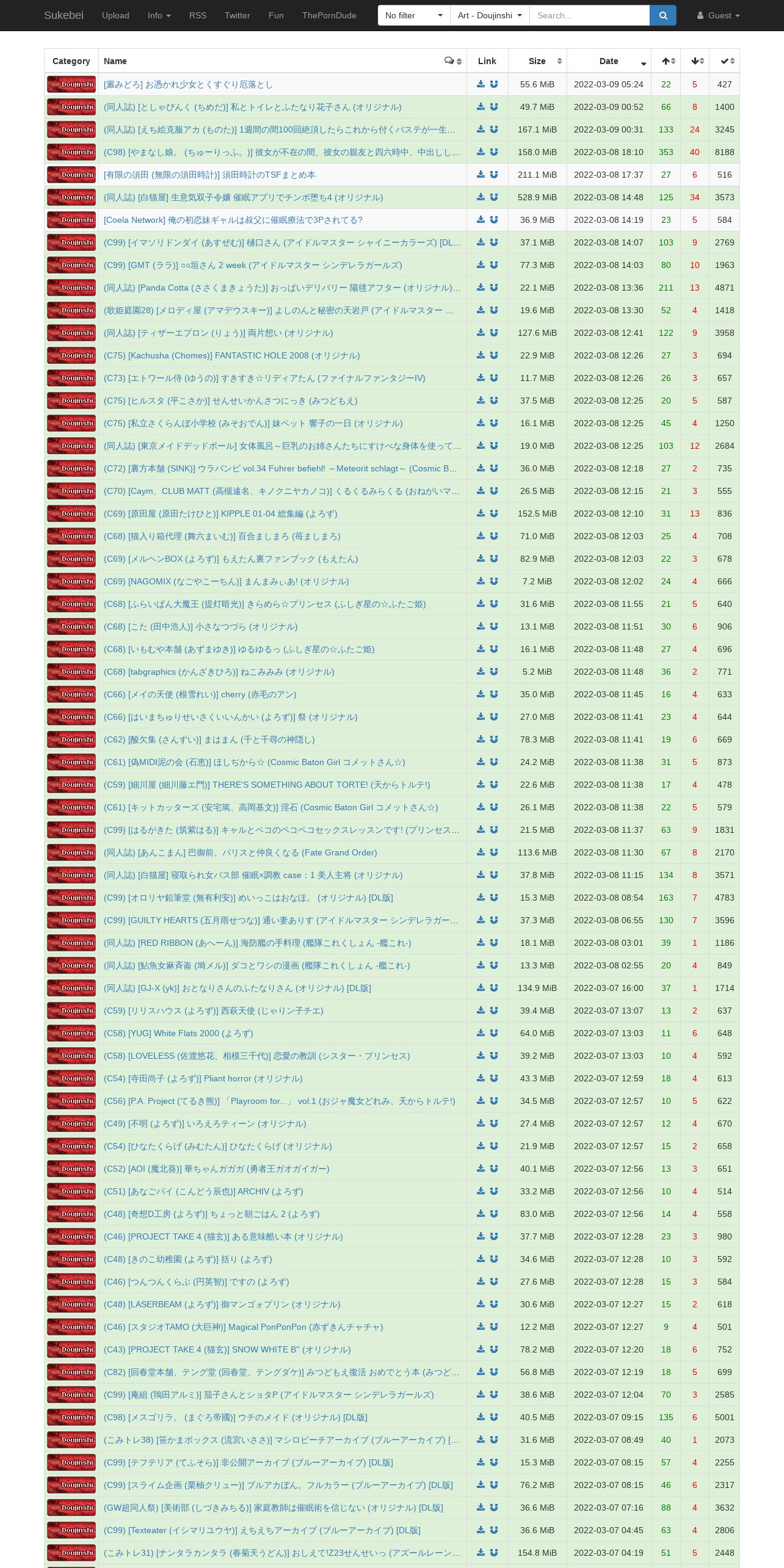Download torrent file for the 55.6 MiB entry
The width and height of the screenshot is (784, 1568).
[x=481, y=84]
